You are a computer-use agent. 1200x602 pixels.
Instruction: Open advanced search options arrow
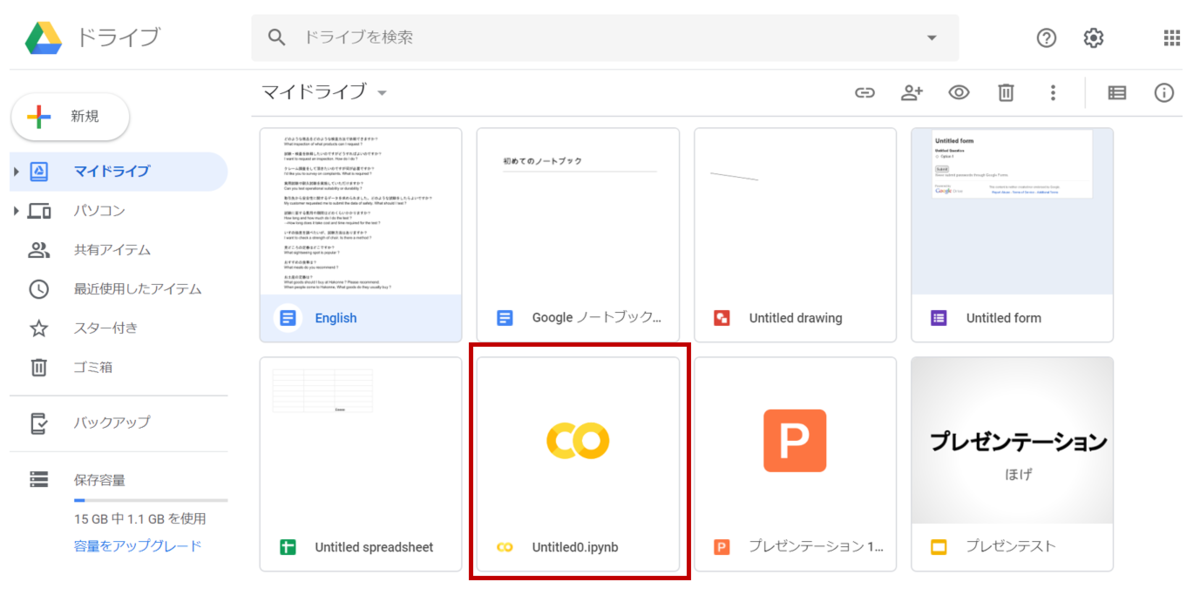[x=931, y=37]
